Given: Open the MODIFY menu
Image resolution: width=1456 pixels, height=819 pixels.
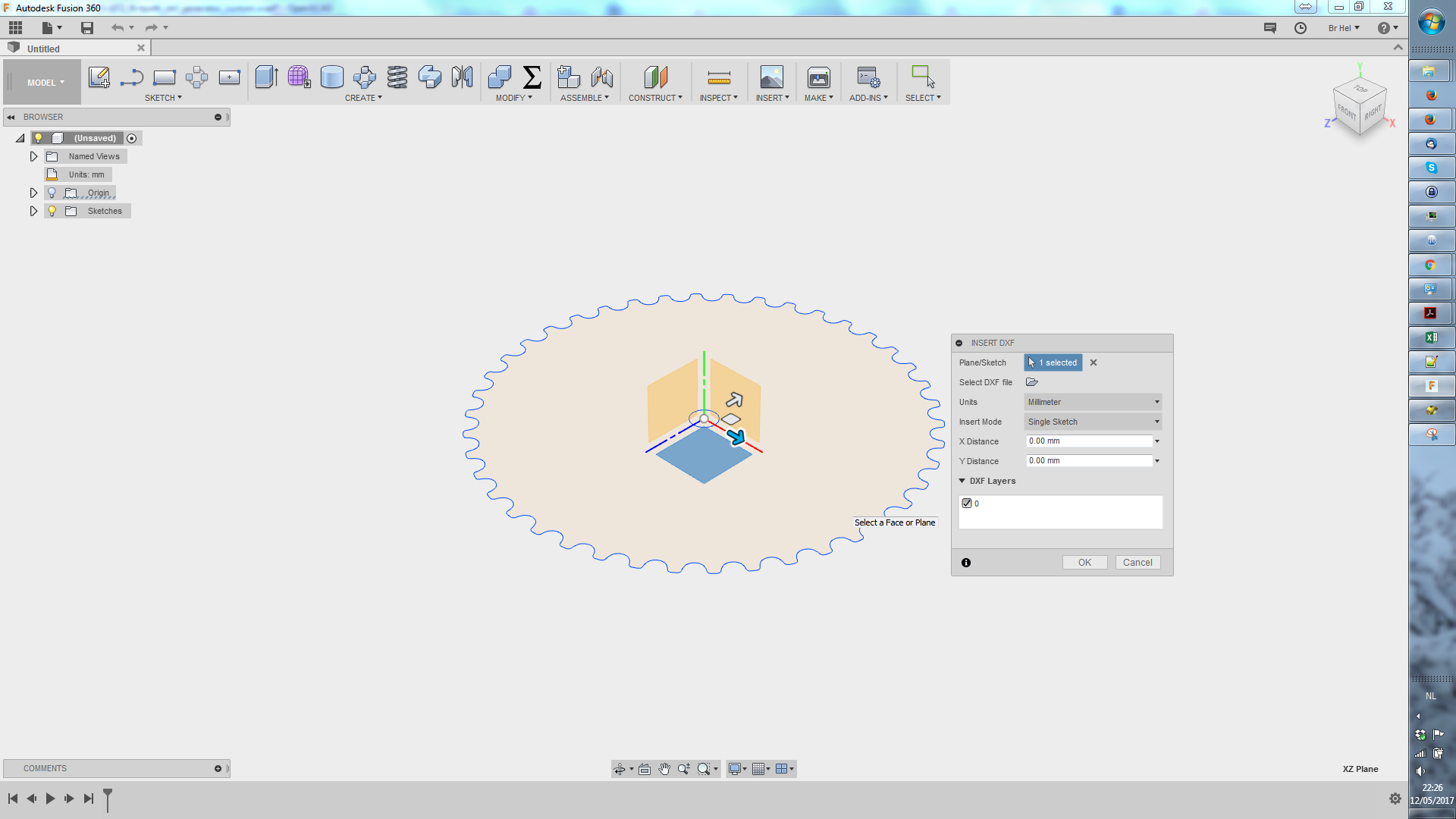Looking at the screenshot, I should pos(513,98).
